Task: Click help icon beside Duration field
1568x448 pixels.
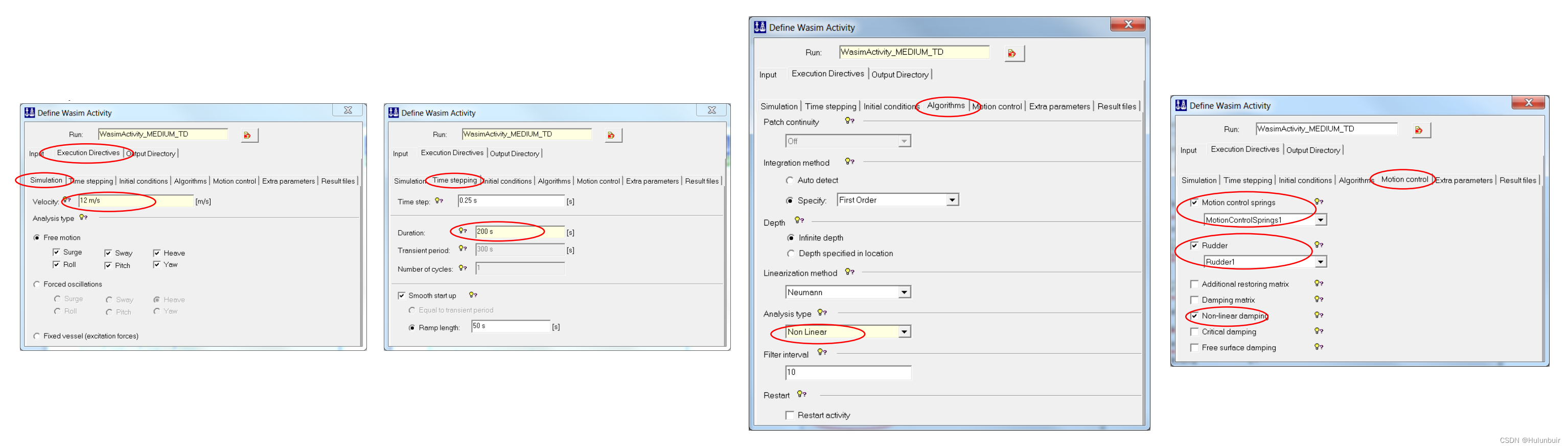Action: (x=463, y=231)
